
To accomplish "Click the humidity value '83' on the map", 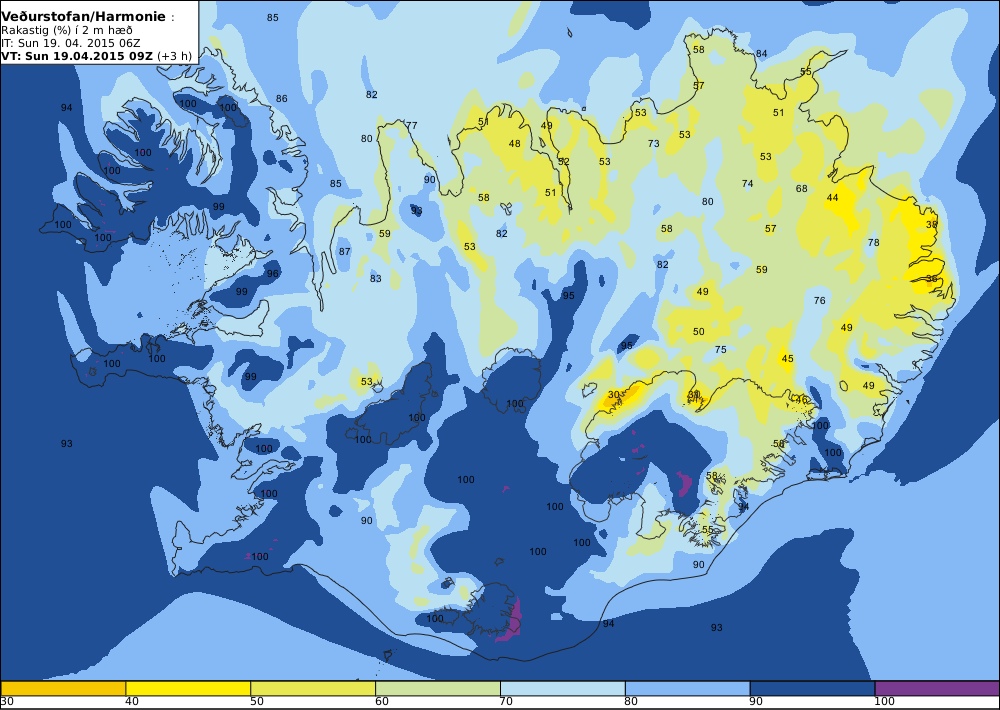I will coord(376,279).
